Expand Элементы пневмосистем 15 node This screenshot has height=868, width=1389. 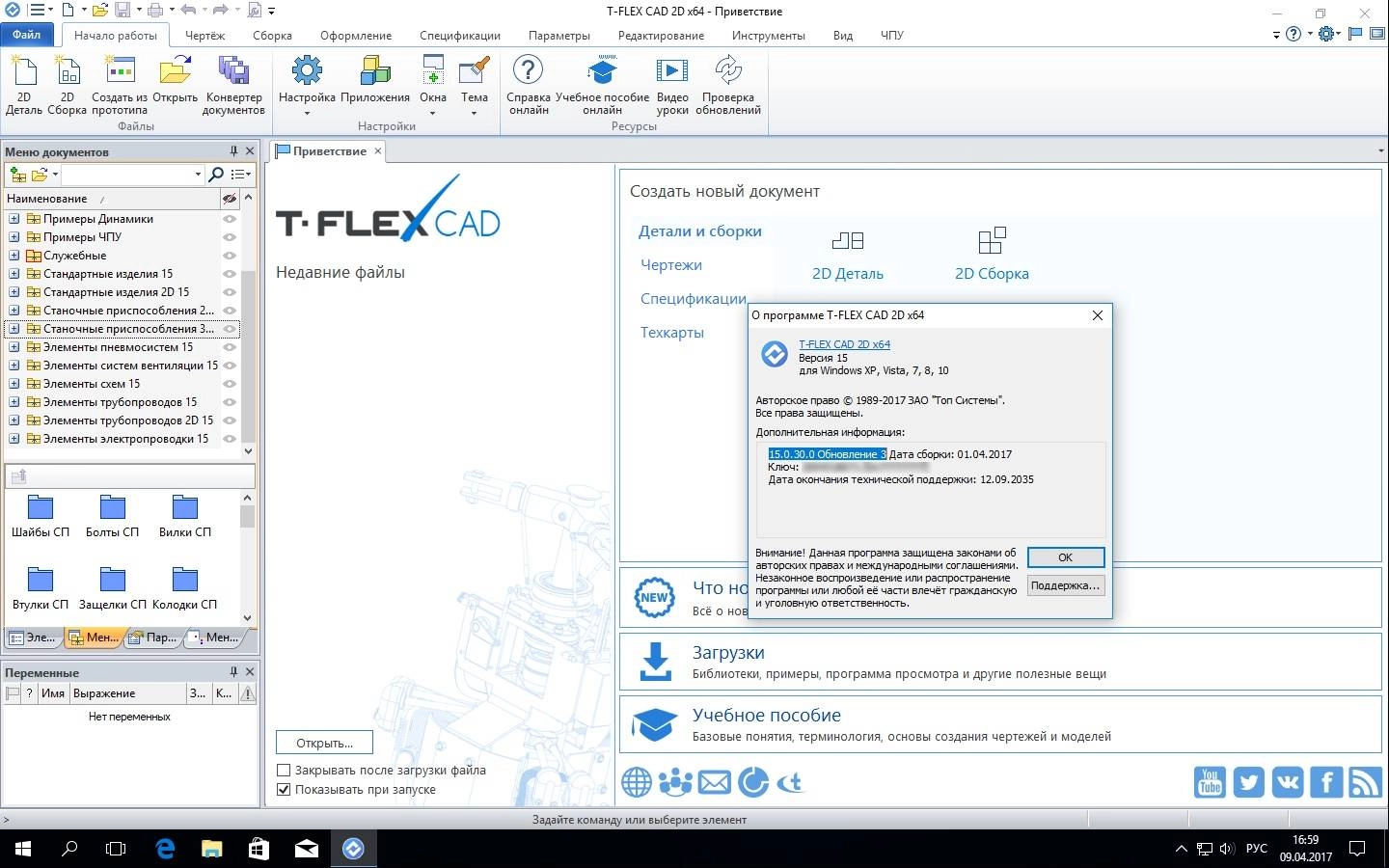(14, 347)
